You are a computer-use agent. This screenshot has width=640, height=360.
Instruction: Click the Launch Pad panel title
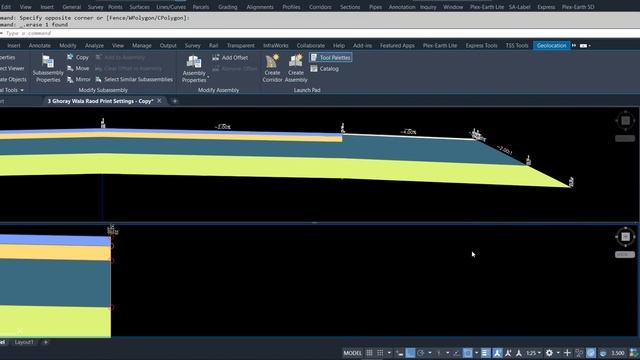307,90
